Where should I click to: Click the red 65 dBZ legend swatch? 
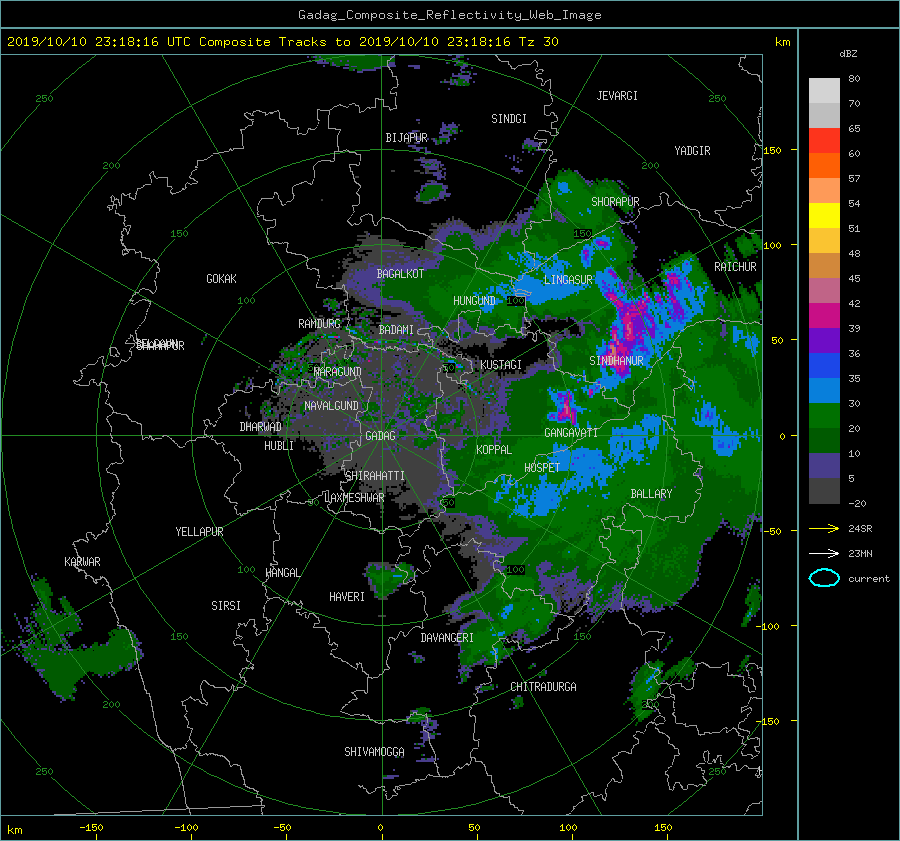[824, 140]
